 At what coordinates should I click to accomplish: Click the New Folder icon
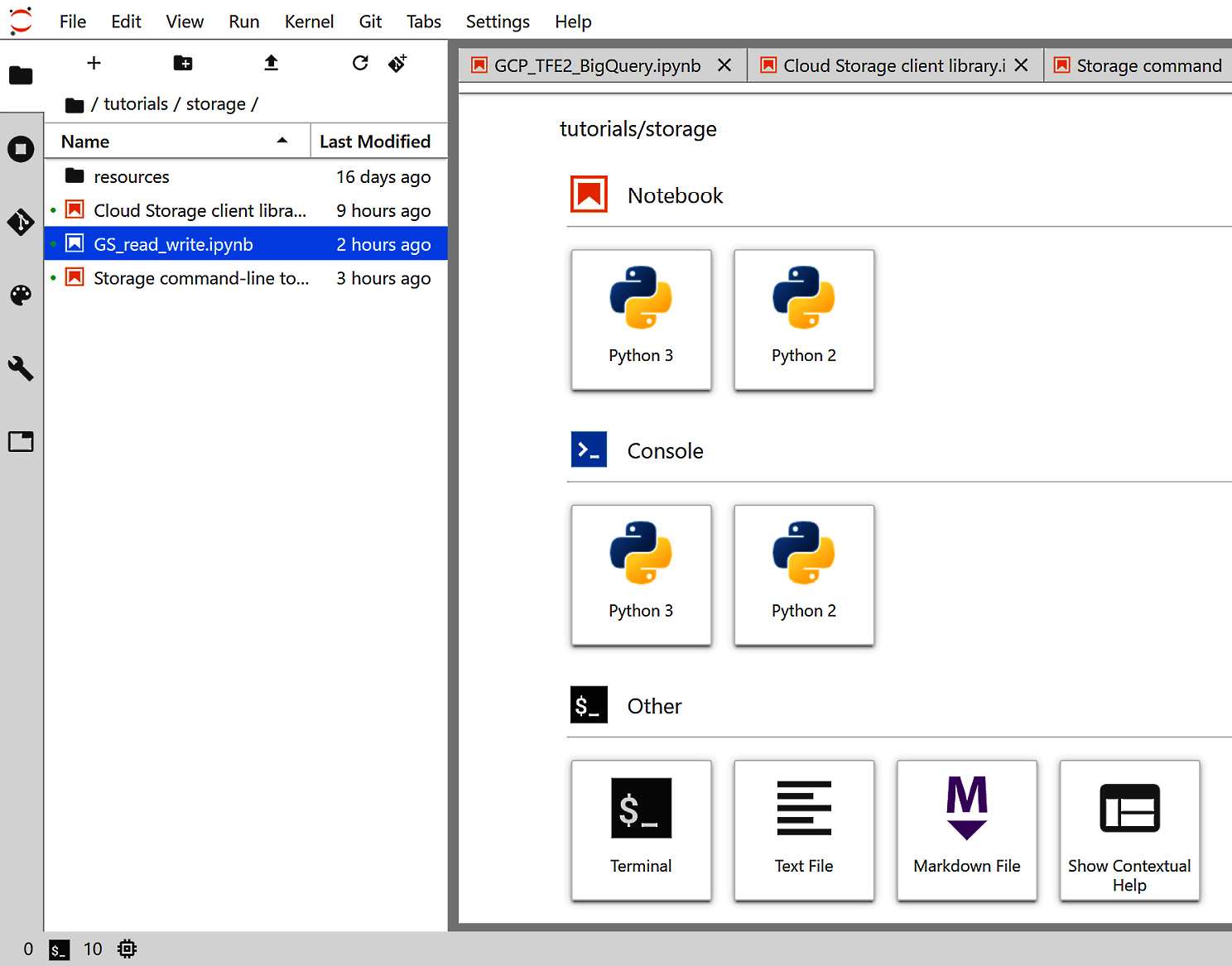click(183, 63)
